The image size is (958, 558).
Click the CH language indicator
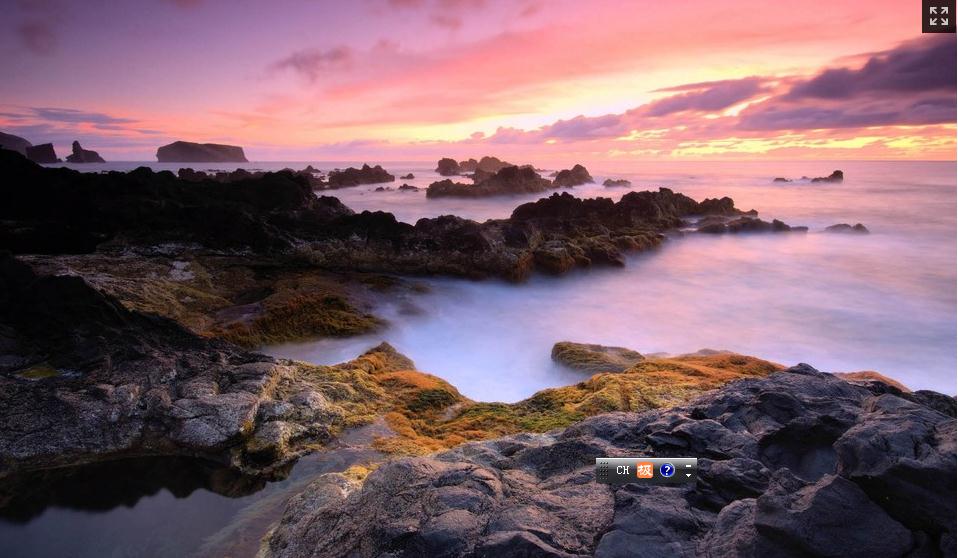pos(623,470)
